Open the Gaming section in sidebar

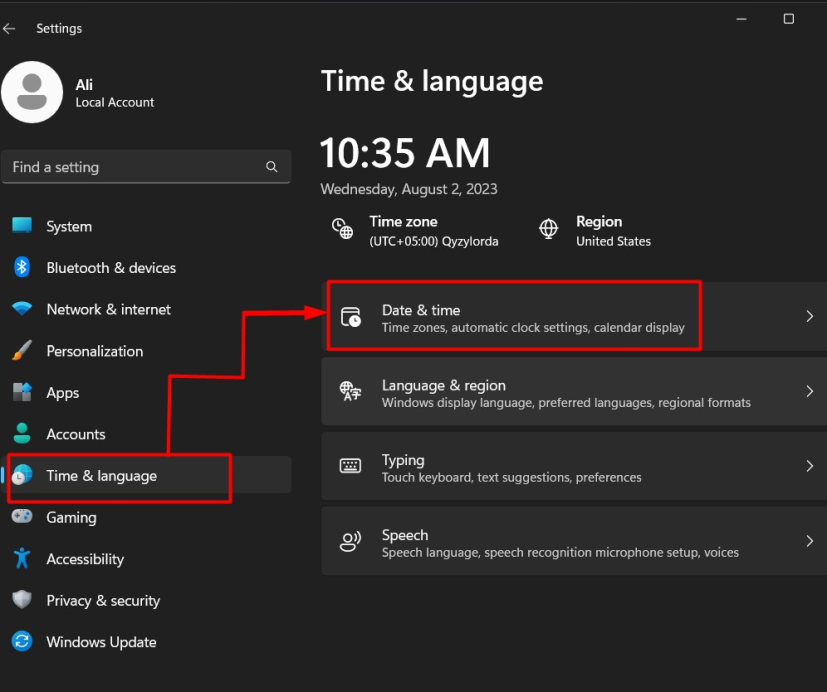71,517
